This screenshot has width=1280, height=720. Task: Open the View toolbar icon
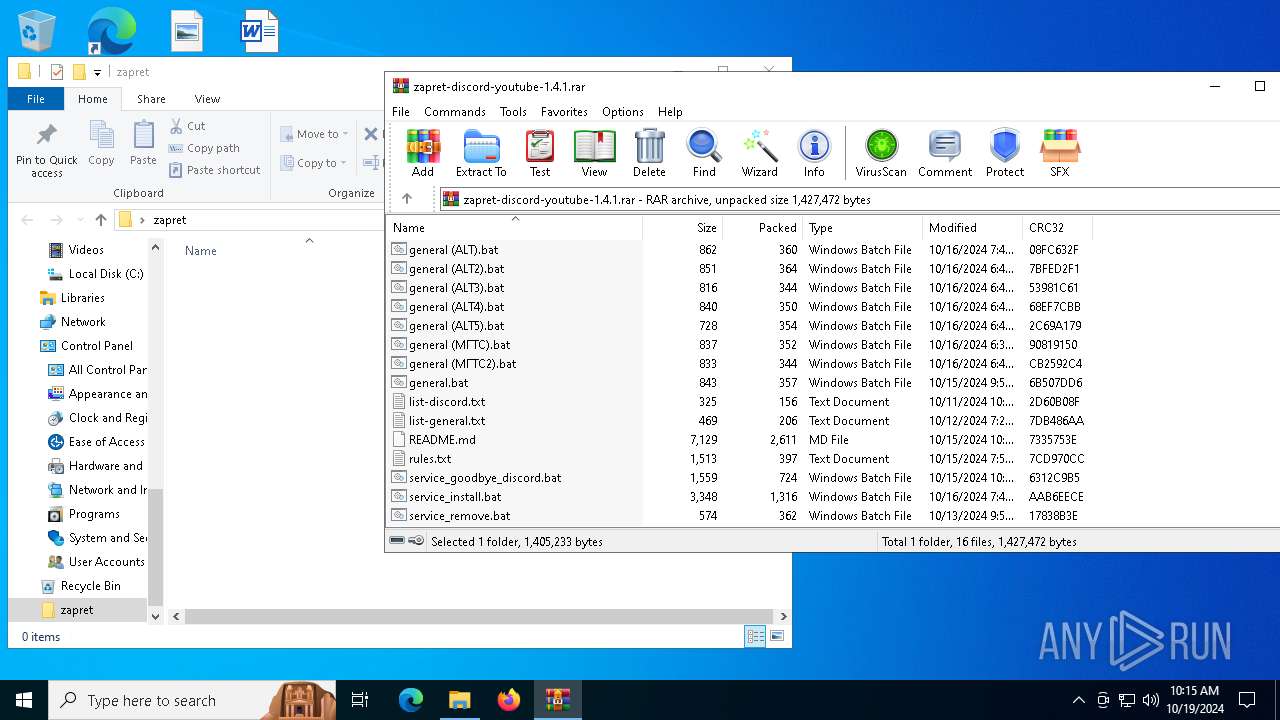[x=594, y=154]
